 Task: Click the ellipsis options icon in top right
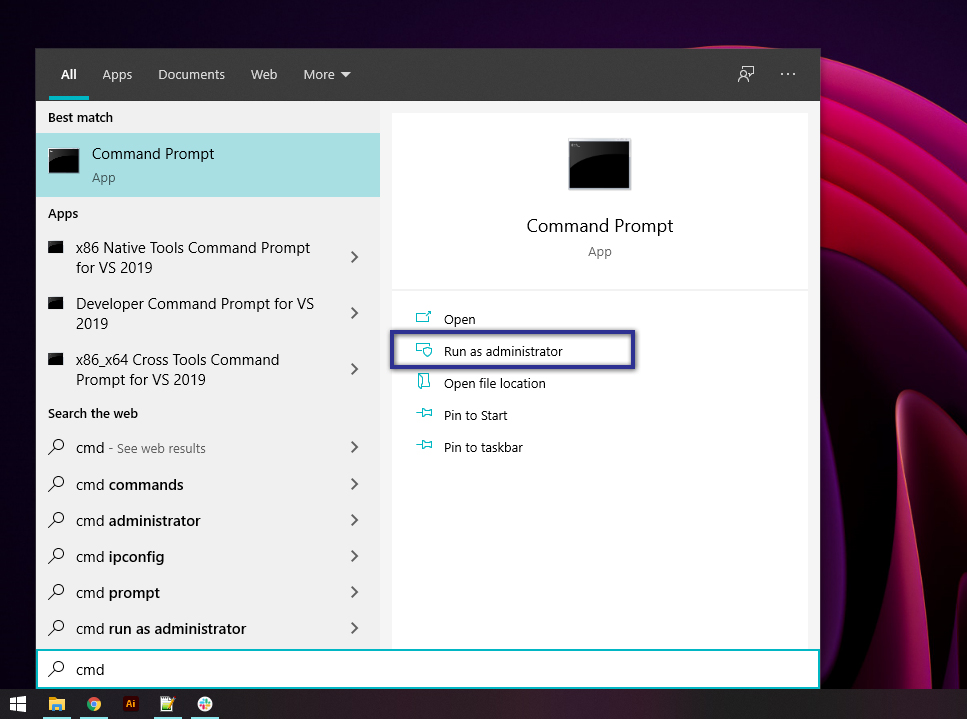pos(788,74)
